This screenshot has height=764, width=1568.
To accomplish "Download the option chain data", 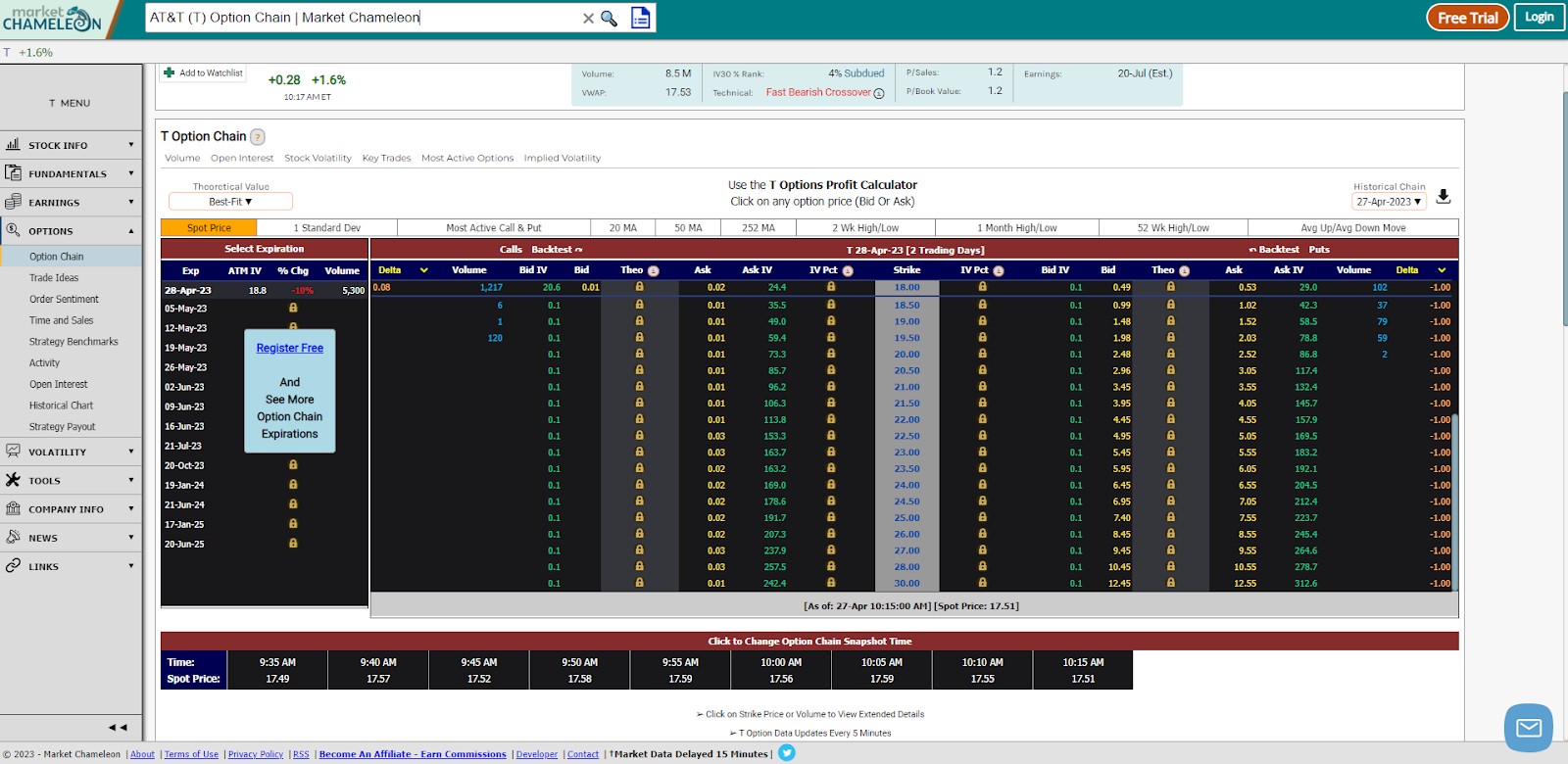I will click(x=1444, y=197).
